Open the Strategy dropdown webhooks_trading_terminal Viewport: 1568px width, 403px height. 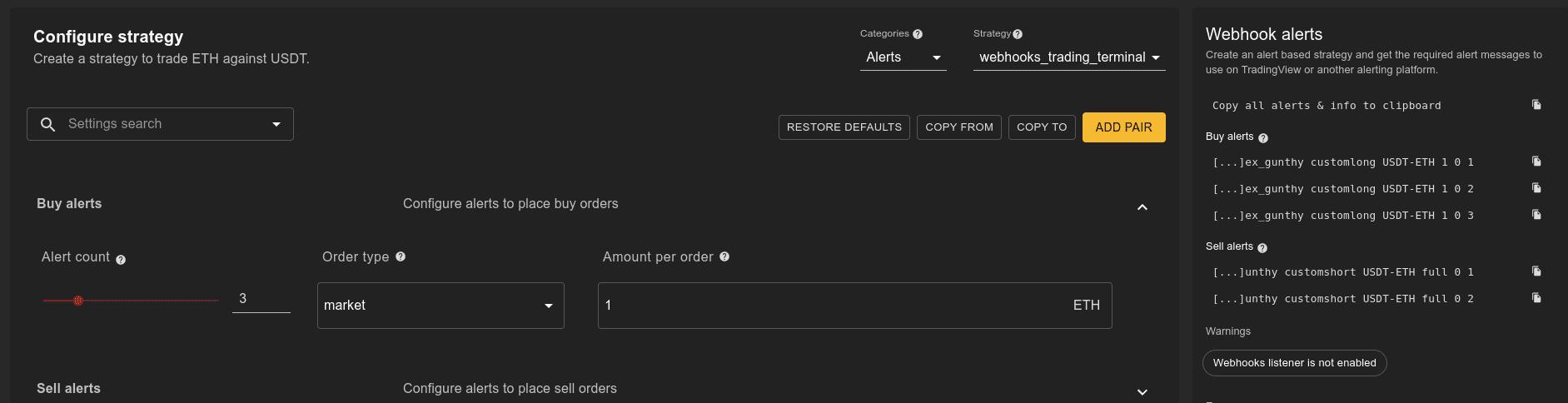(x=1069, y=57)
